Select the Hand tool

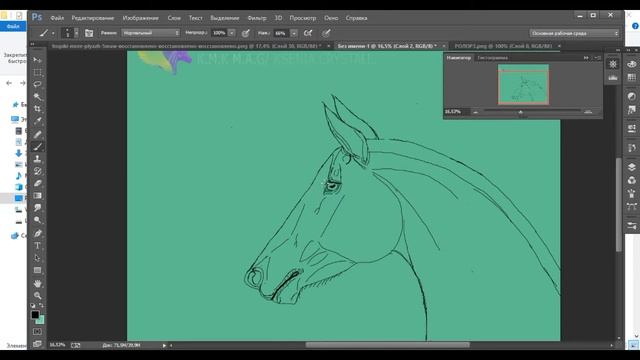click(37, 283)
